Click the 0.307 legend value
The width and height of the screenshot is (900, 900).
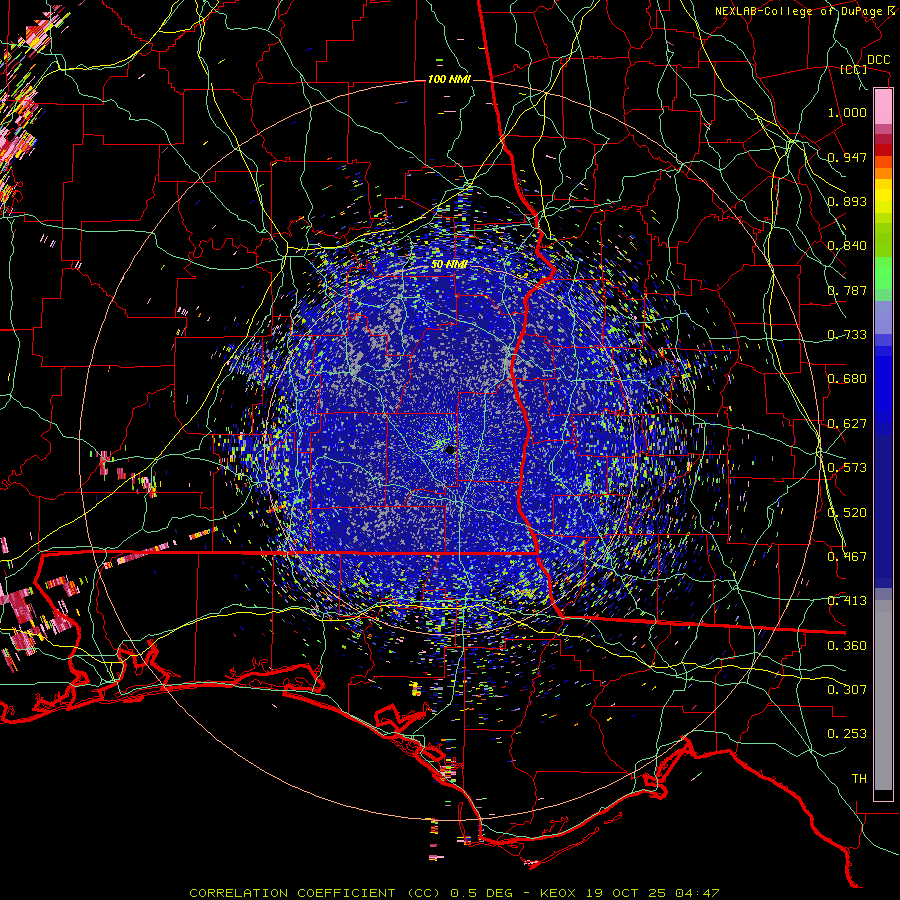point(847,690)
